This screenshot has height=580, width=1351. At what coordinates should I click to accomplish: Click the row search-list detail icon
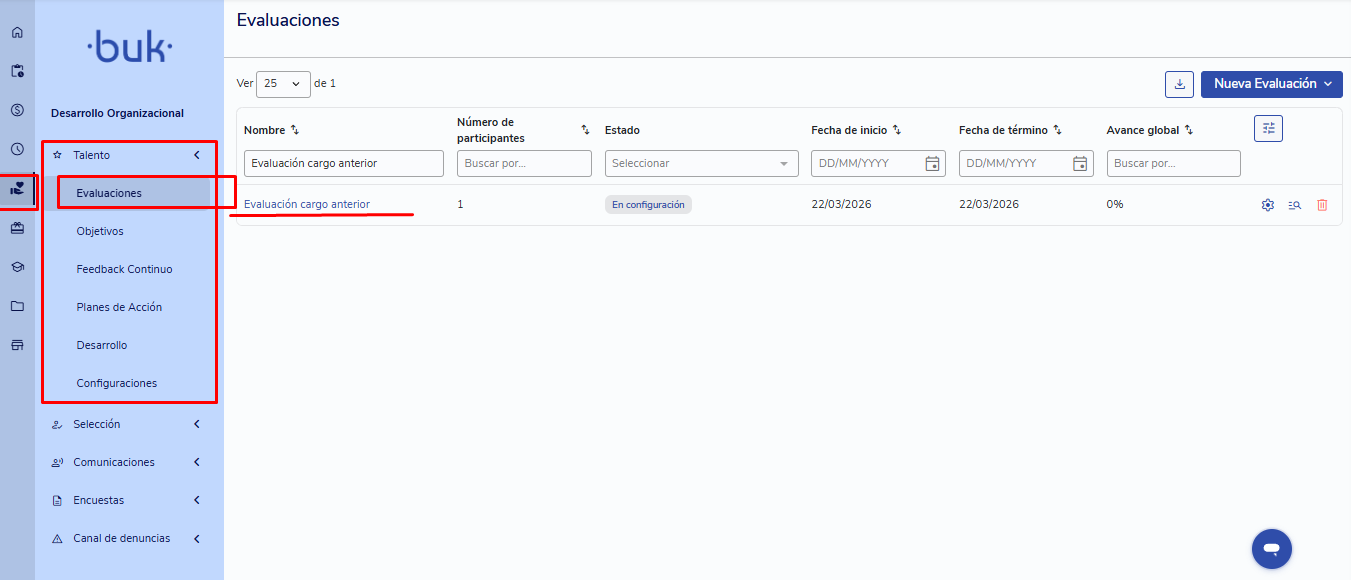click(1294, 205)
